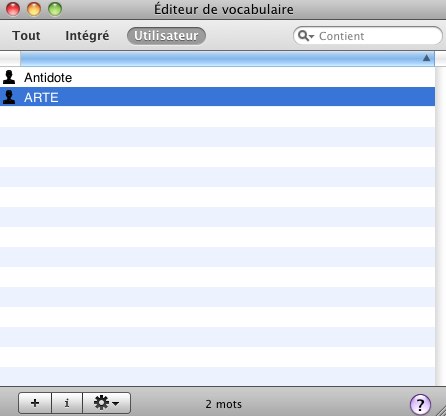
Task: Minimize the window with yellow button
Action: [x=34, y=9]
